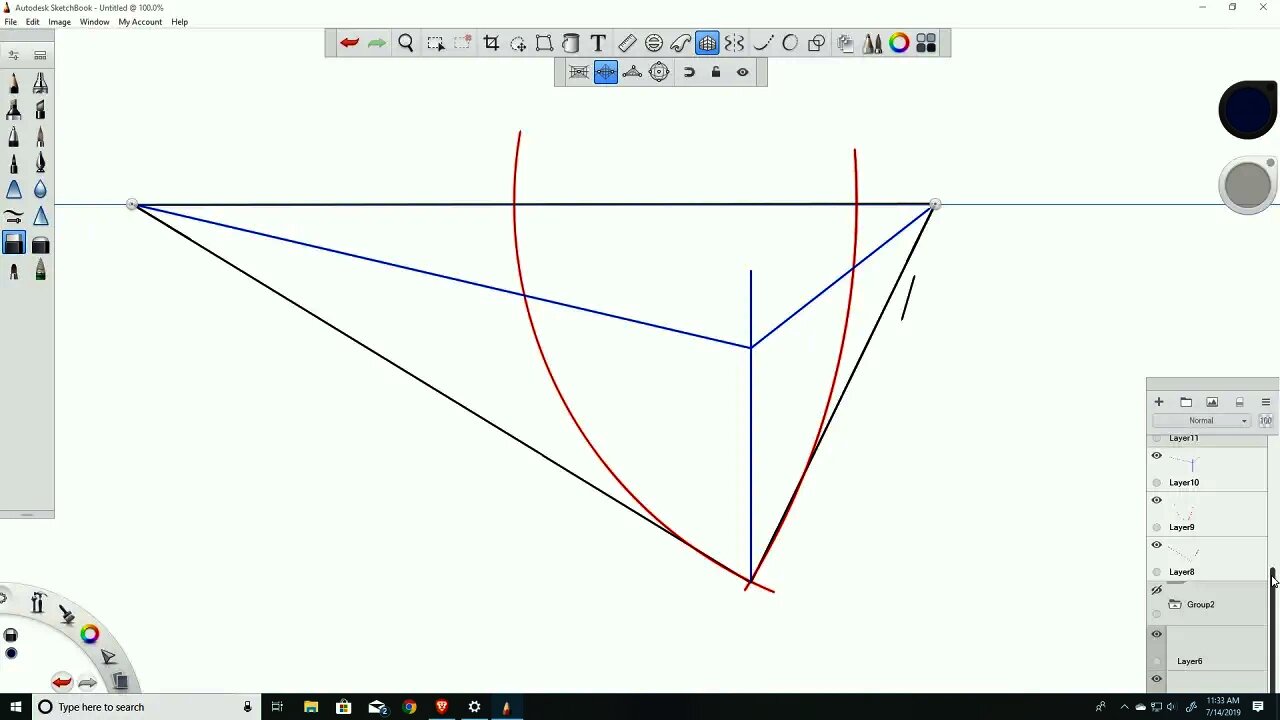Screen dimensions: 1280x720
Task: Select the Pencil brush
Action: [x=14, y=84]
